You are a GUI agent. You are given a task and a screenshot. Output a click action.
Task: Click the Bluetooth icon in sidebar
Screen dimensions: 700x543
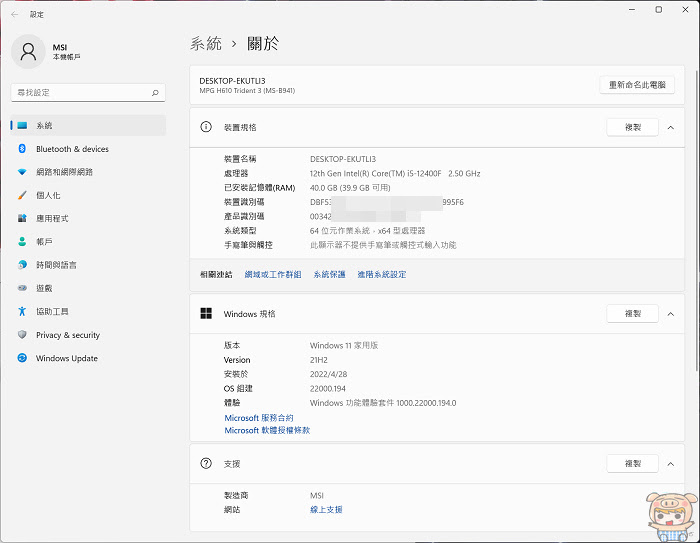click(22, 148)
